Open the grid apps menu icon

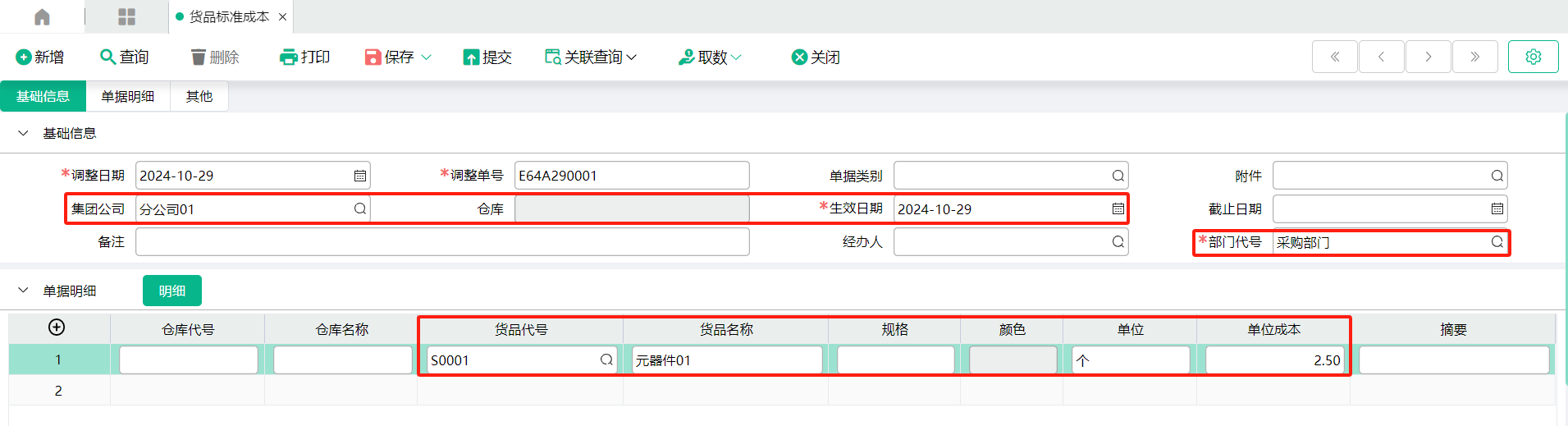[x=126, y=16]
